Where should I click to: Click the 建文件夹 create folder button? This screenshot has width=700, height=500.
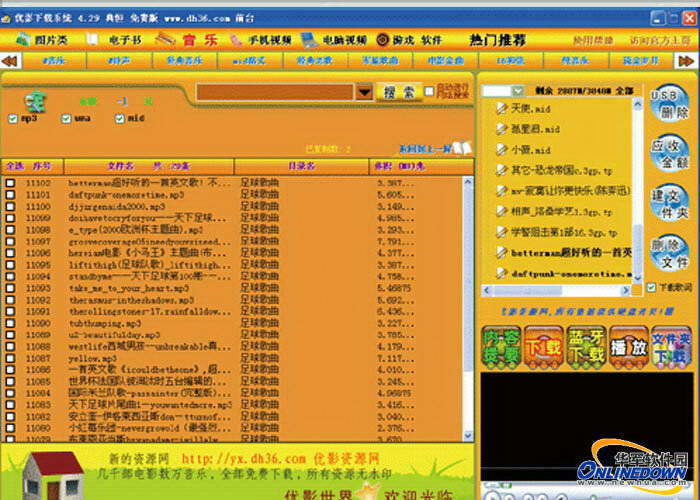tap(669, 203)
